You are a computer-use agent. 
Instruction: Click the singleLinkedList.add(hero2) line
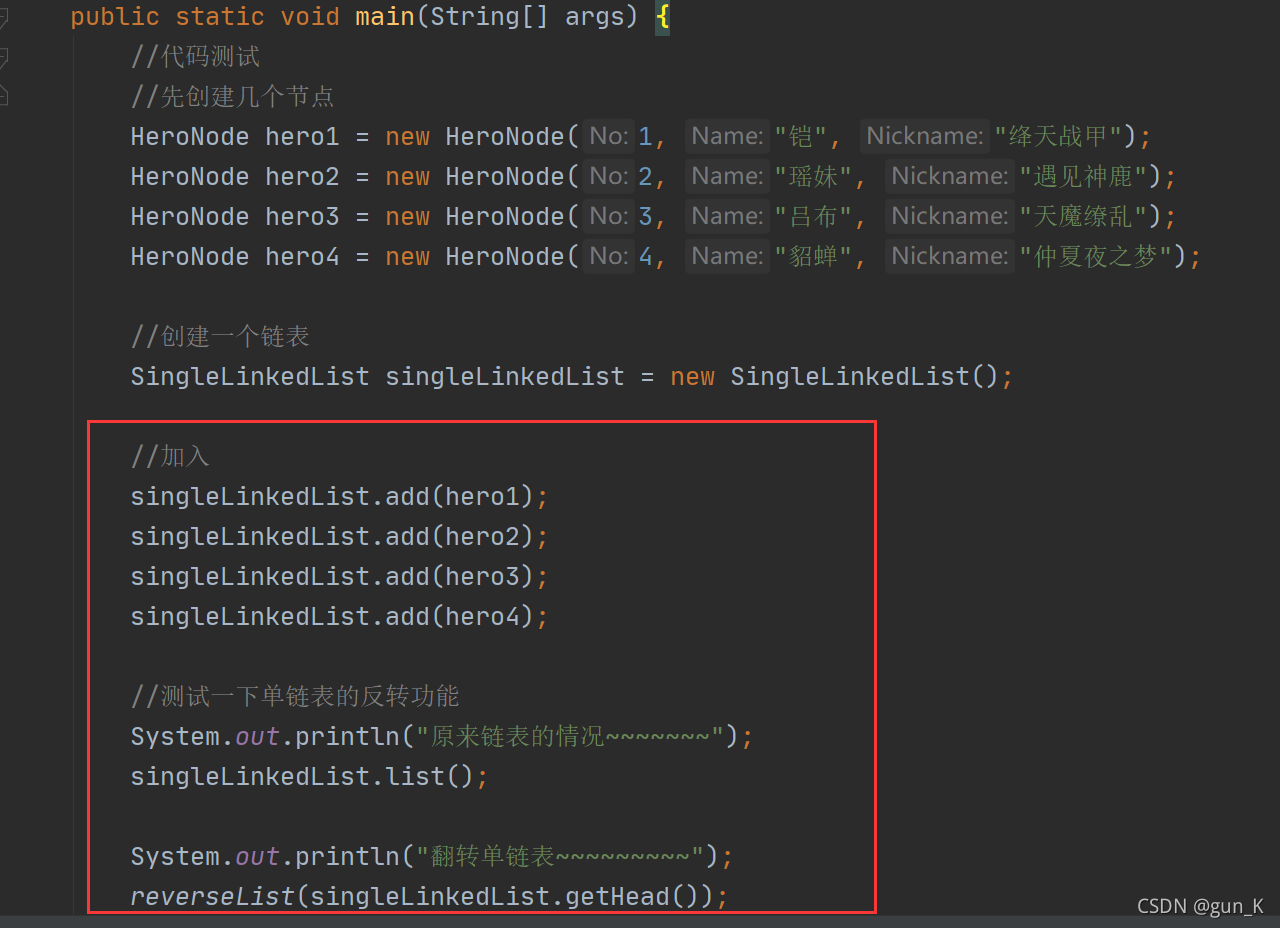click(x=340, y=537)
